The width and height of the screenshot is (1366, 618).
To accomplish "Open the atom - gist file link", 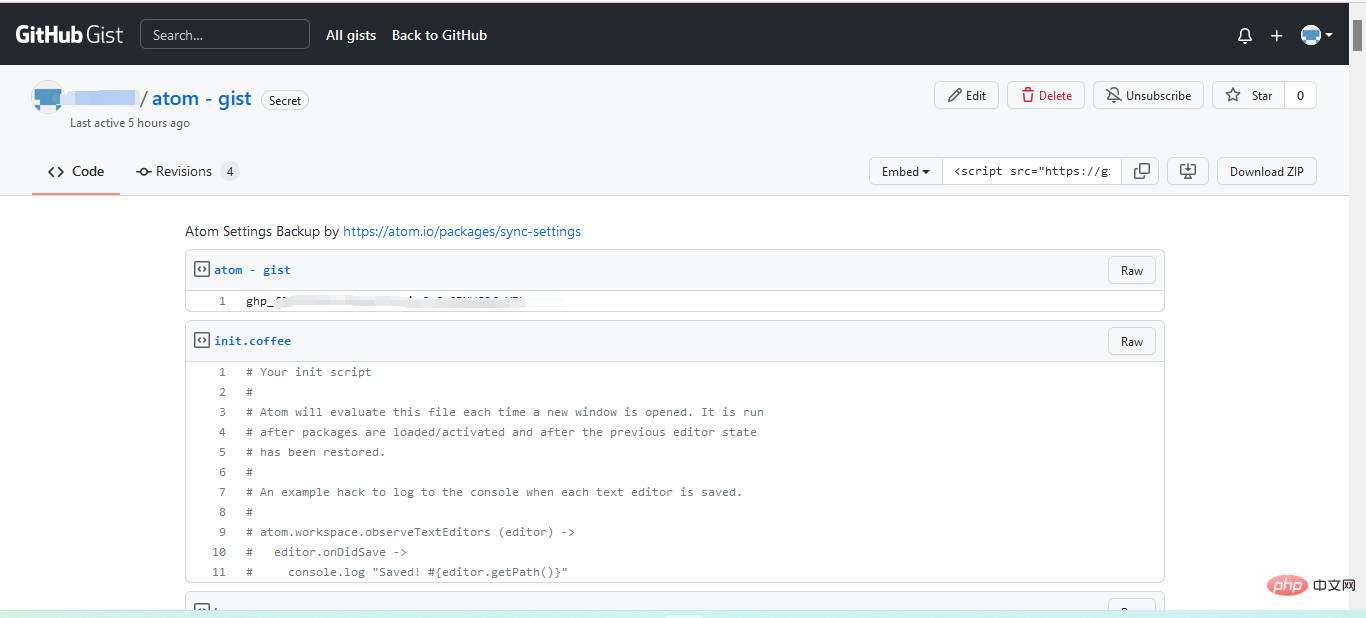I will pyautogui.click(x=252, y=270).
